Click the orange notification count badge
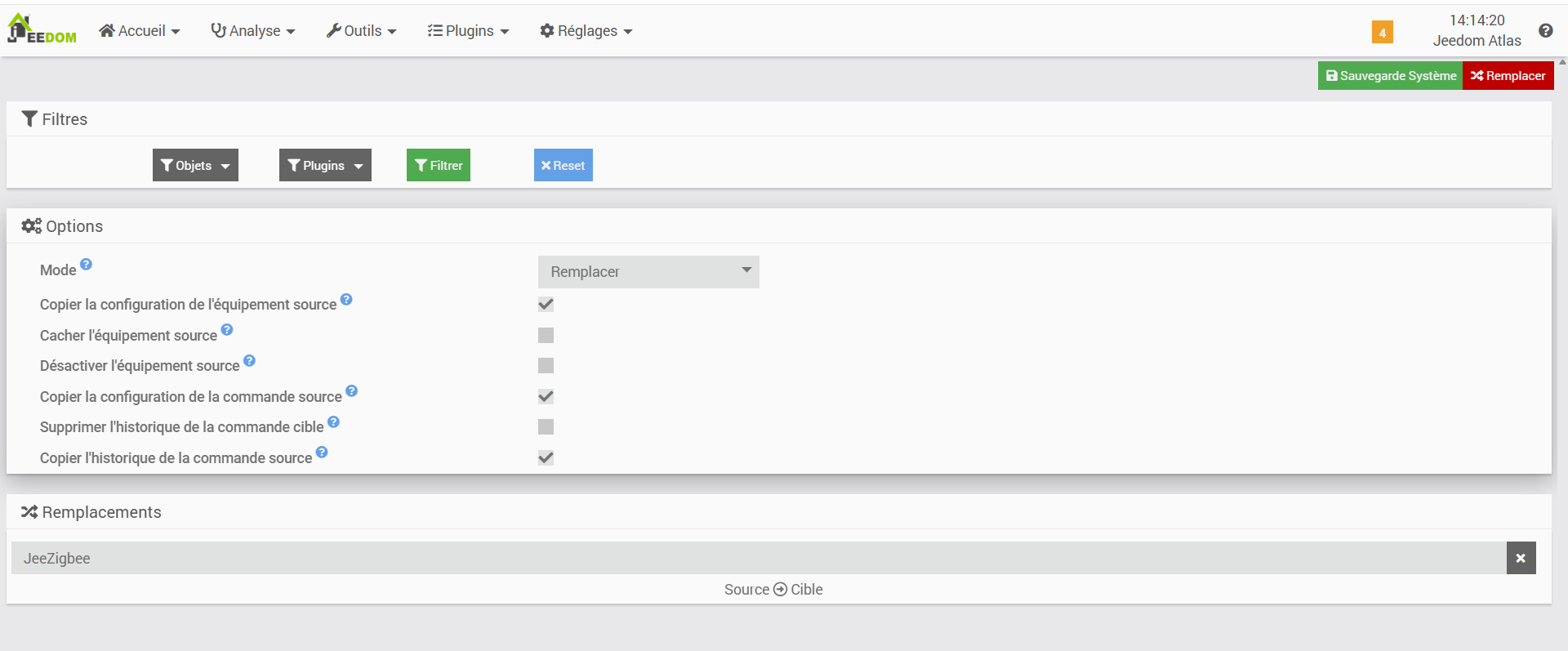 click(1382, 33)
